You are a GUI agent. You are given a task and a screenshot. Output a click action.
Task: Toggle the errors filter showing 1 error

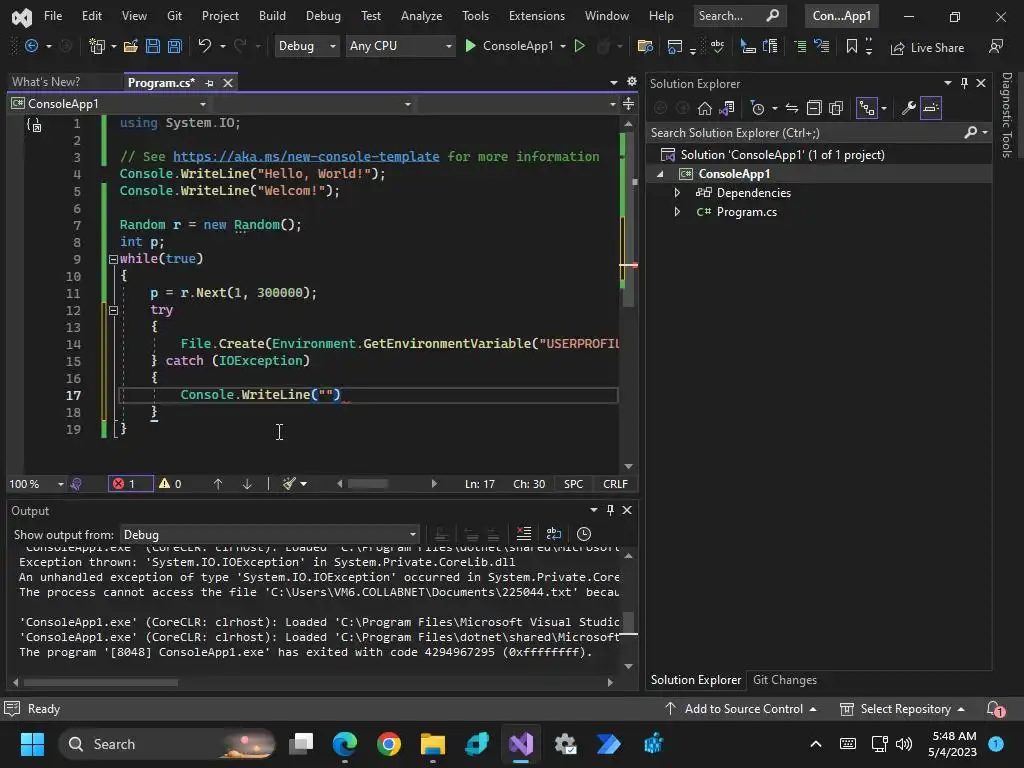[130, 484]
